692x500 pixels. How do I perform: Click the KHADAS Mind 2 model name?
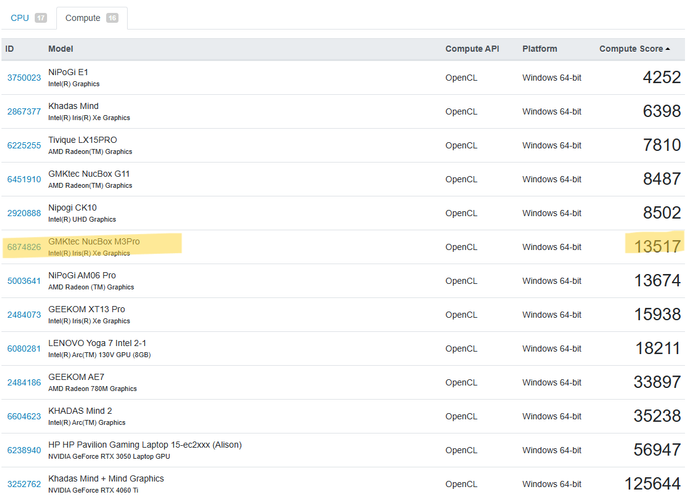coord(80,411)
